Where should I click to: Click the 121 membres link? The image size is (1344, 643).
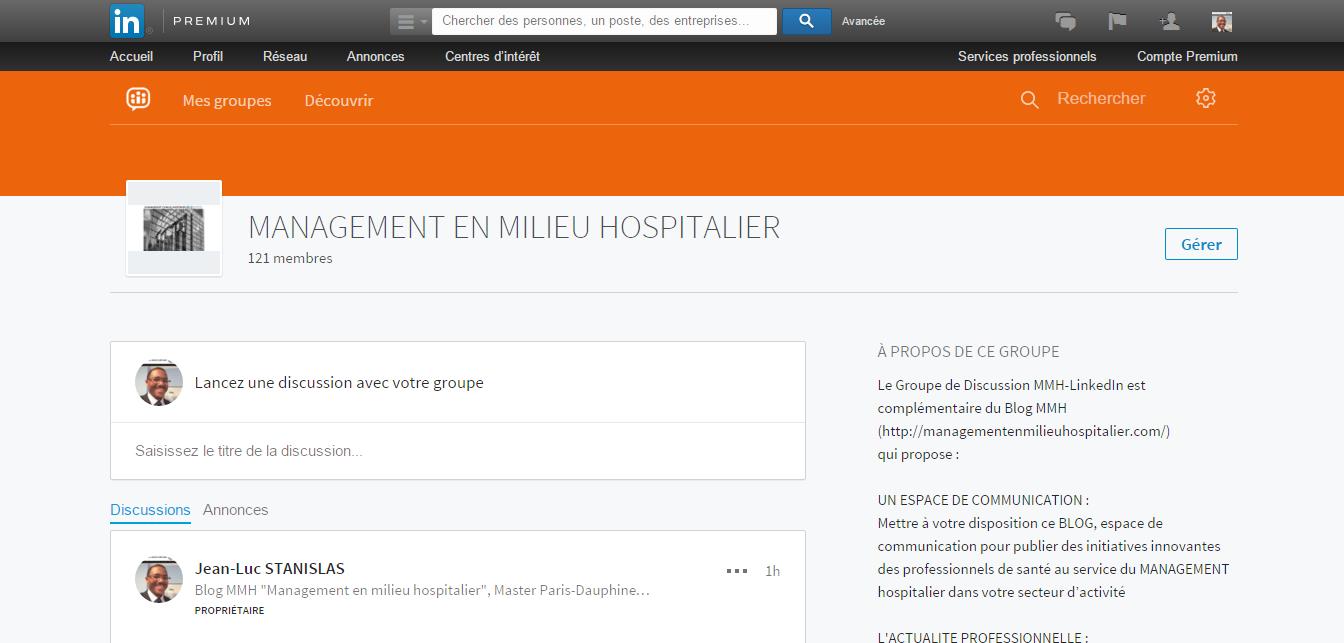pyautogui.click(x=290, y=258)
